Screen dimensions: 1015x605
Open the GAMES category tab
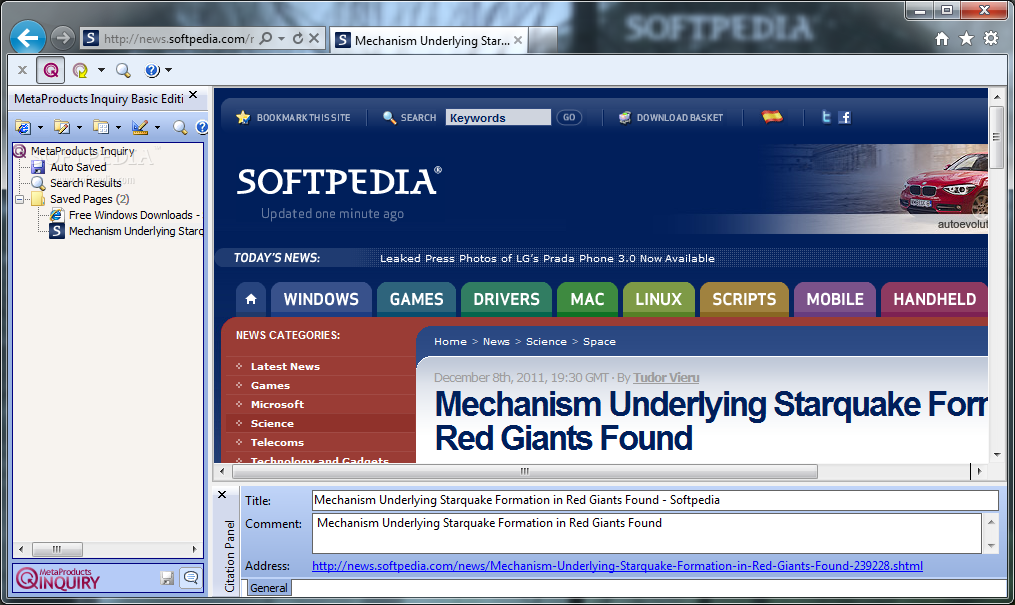(416, 300)
